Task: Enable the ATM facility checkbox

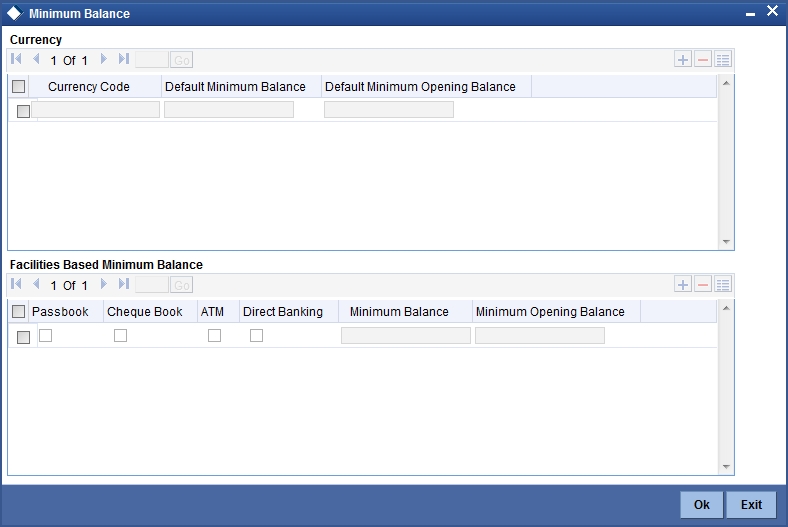Action: click(x=215, y=335)
